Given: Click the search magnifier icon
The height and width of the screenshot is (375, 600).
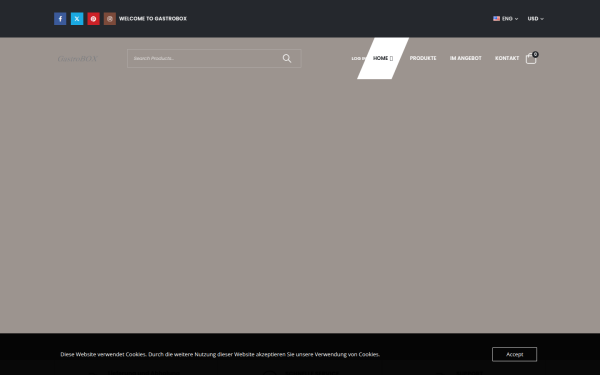Looking at the screenshot, I should pos(287,58).
